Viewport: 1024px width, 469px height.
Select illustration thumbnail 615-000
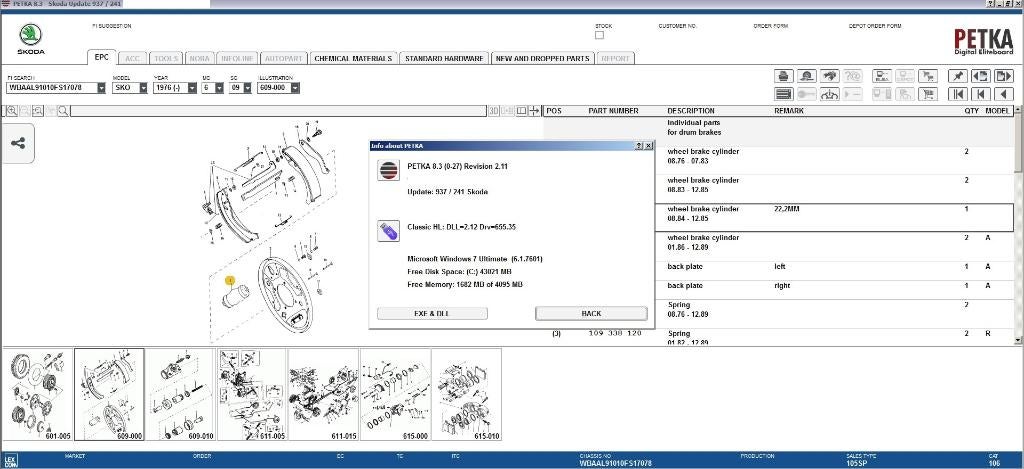[x=395, y=395]
